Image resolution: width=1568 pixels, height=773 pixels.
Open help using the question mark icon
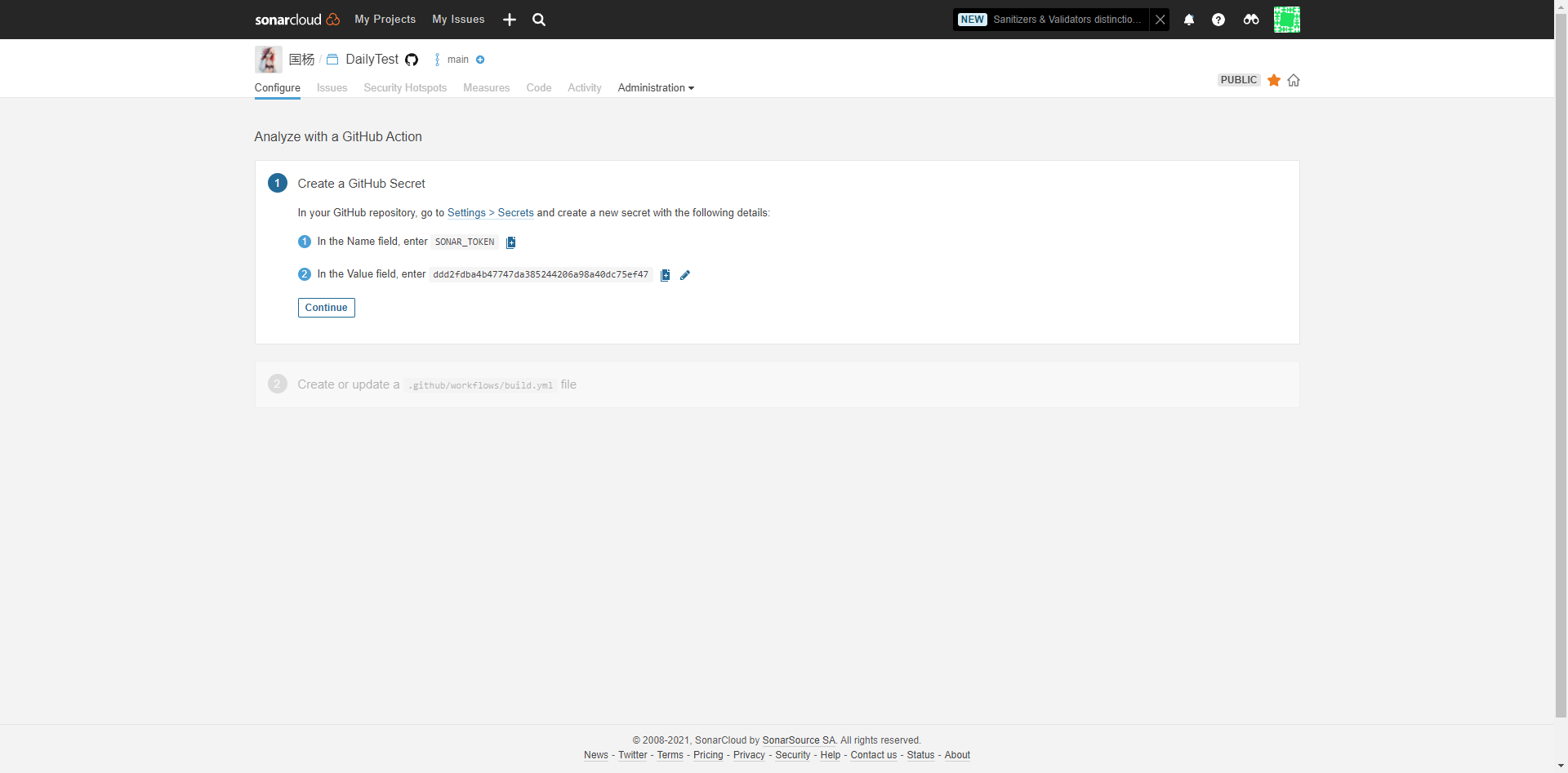[1218, 19]
